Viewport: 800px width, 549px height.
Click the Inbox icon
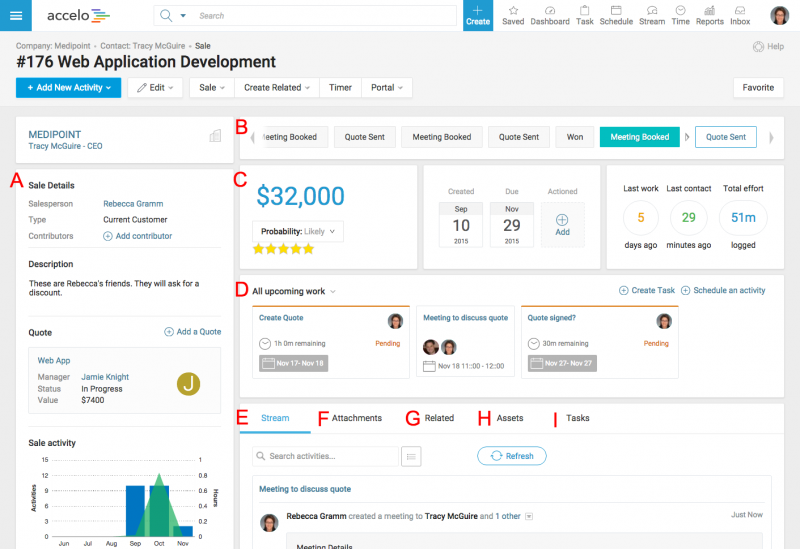click(740, 10)
